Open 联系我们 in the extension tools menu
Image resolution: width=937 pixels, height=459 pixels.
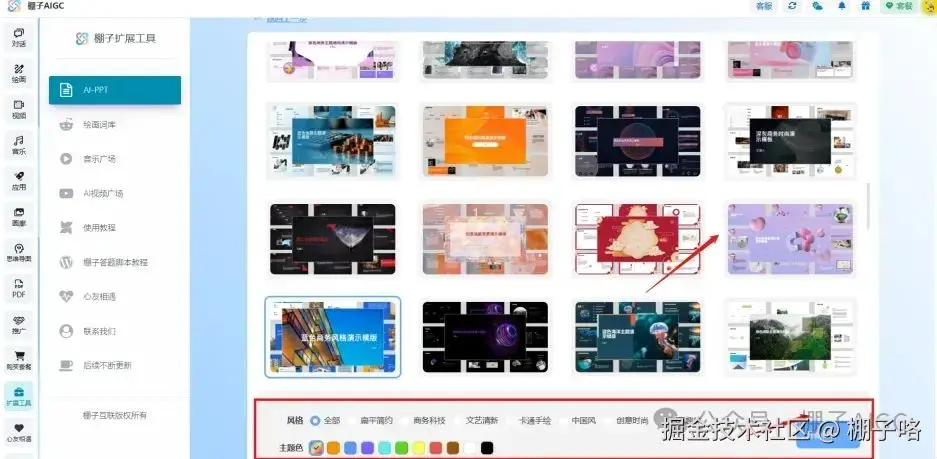pos(115,331)
